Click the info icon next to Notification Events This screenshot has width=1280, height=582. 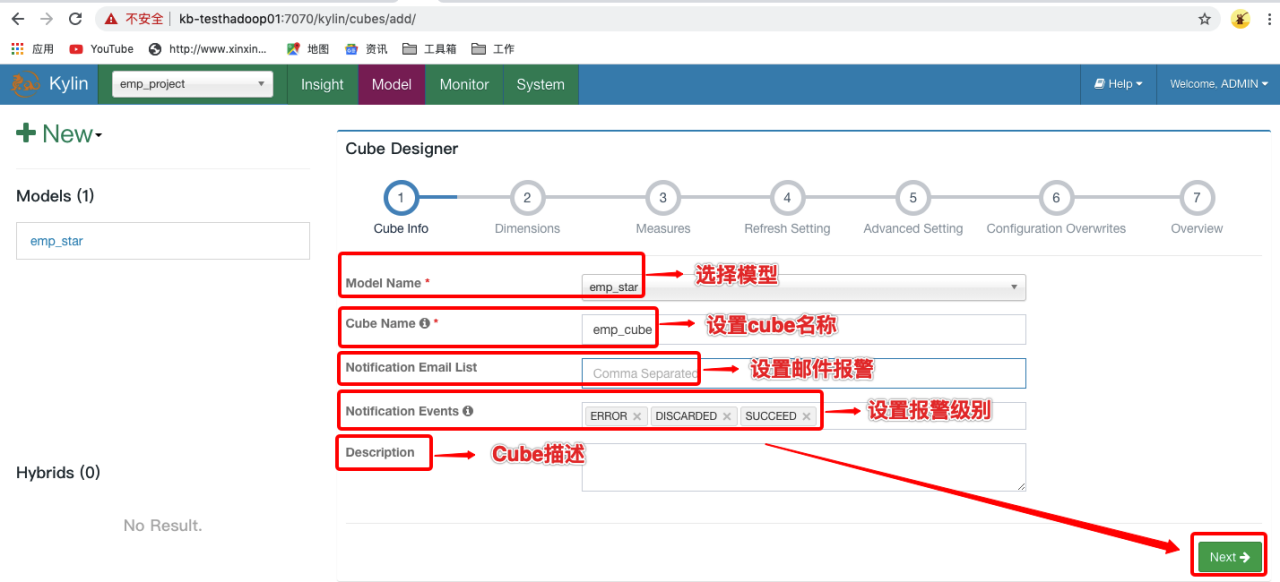(x=467, y=411)
